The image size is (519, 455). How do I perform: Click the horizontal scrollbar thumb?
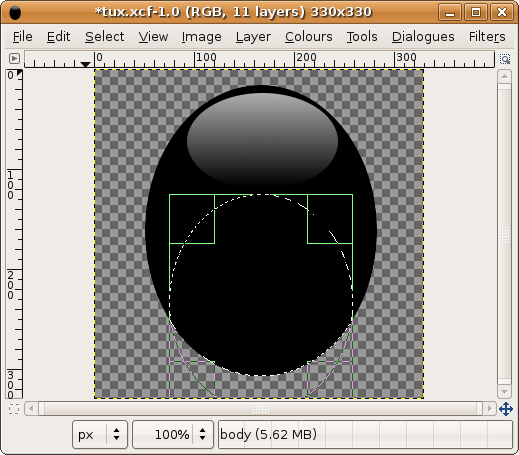coord(260,408)
